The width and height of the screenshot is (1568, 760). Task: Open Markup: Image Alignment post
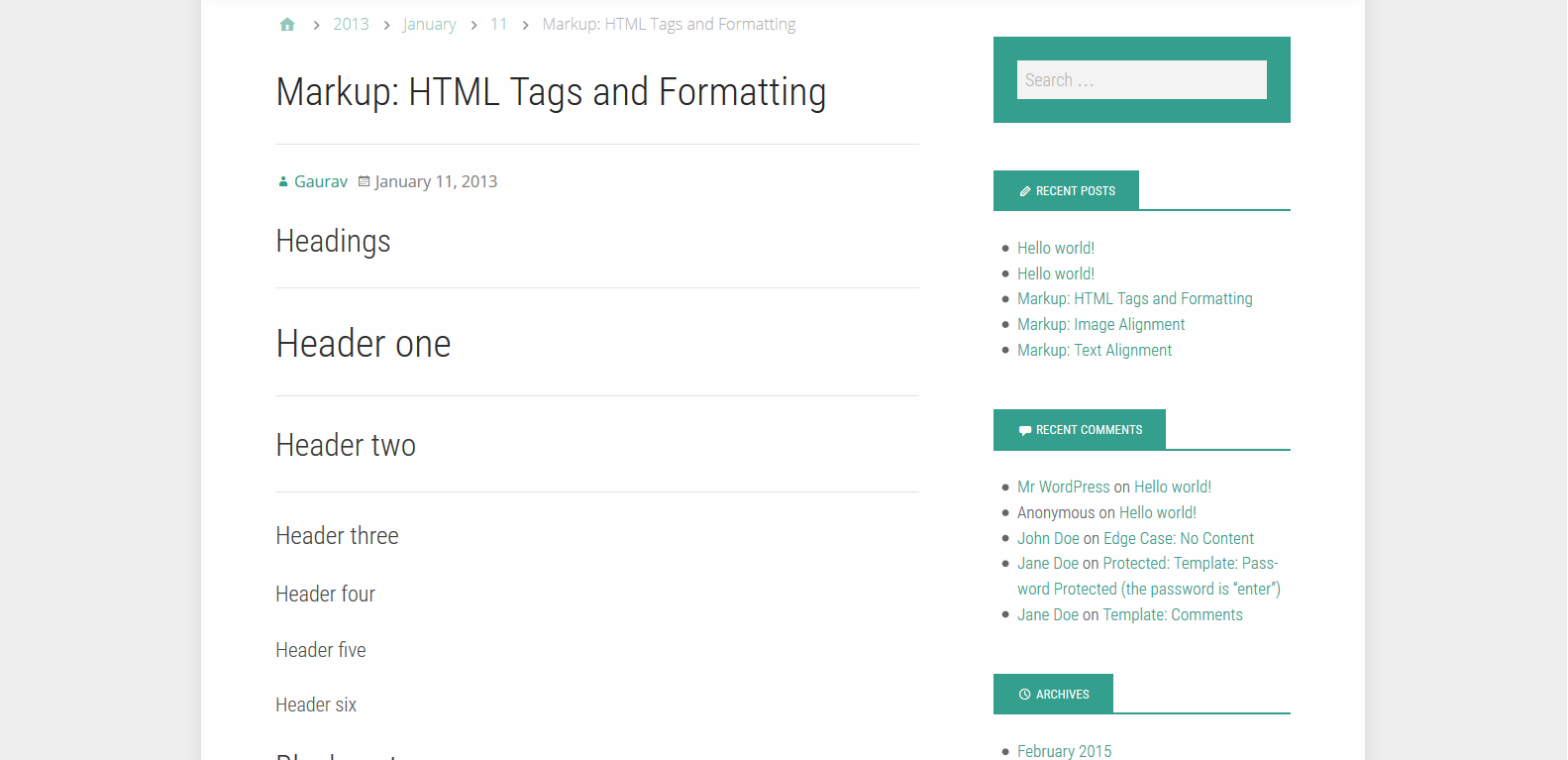tap(1100, 324)
